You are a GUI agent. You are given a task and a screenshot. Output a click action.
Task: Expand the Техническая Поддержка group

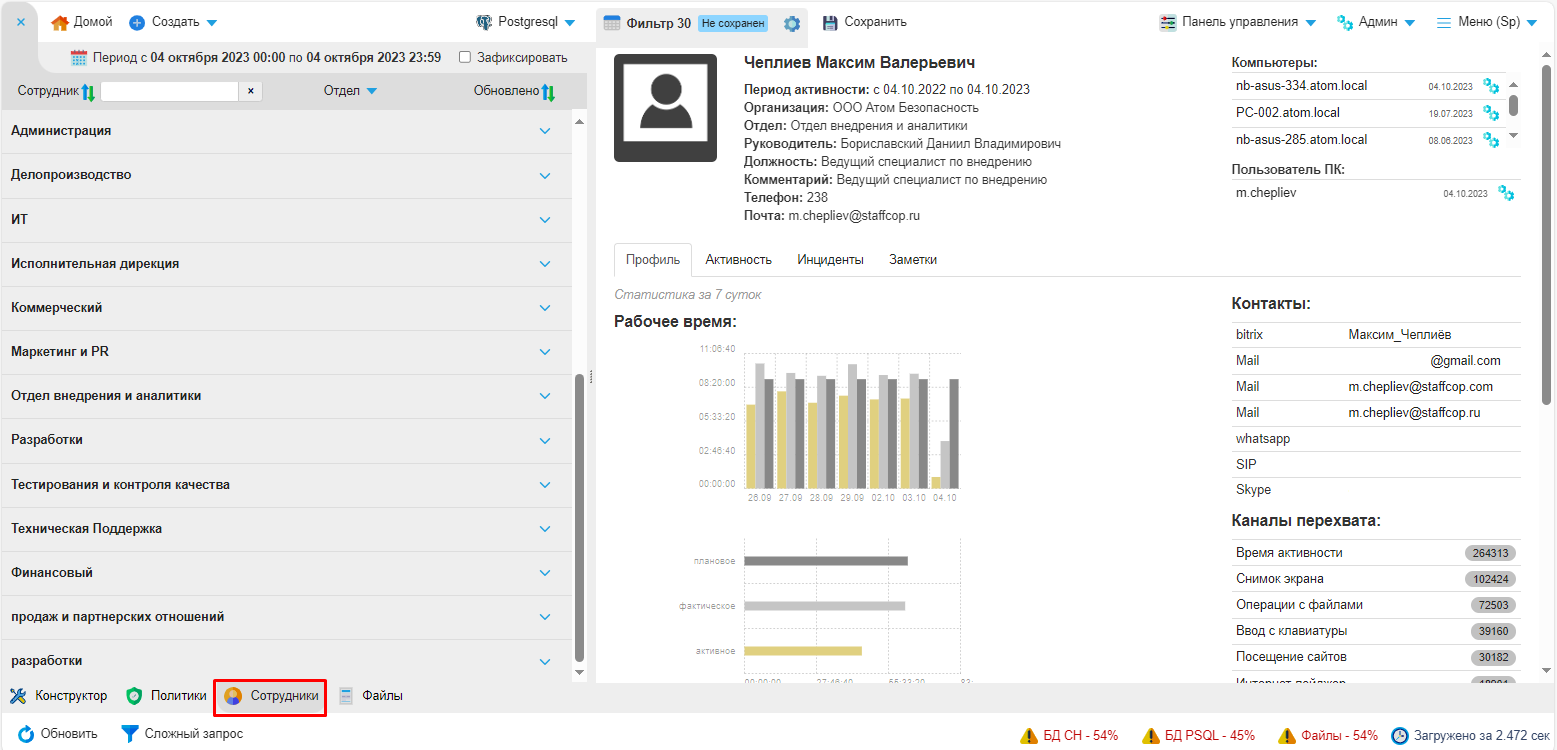click(x=545, y=529)
